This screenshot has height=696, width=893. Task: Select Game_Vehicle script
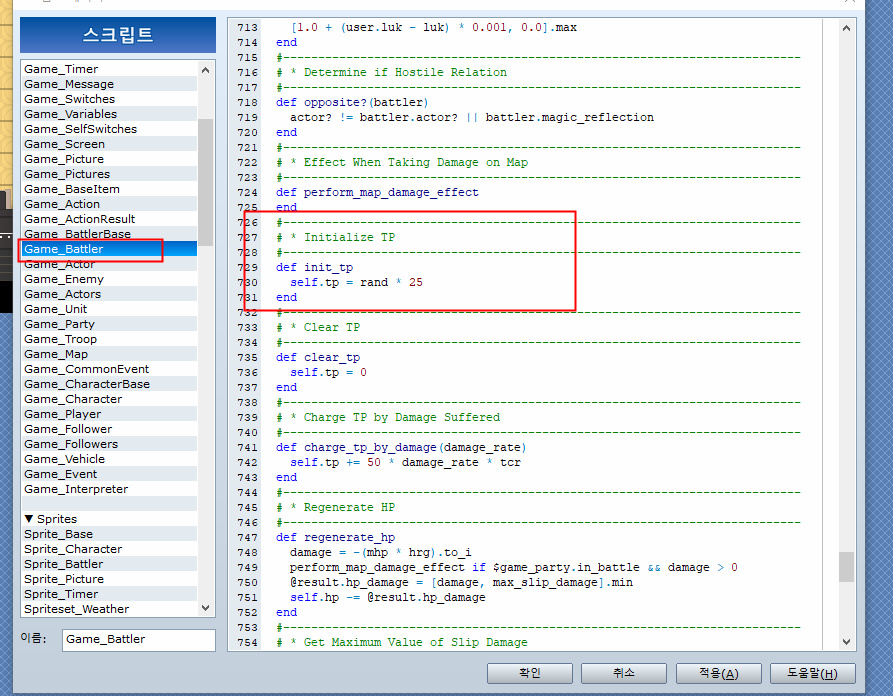click(109, 459)
